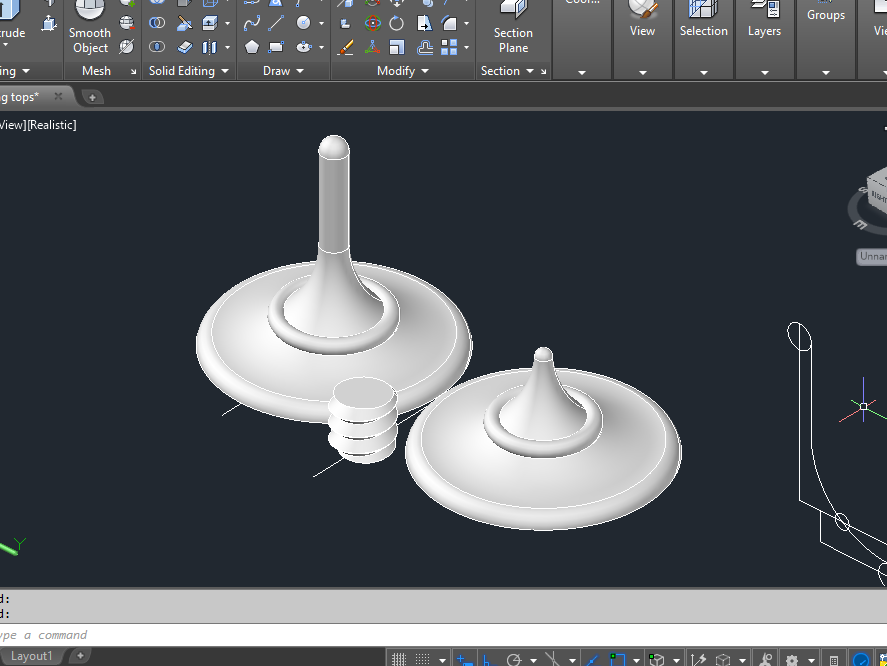Image resolution: width=887 pixels, height=666 pixels.
Task: Select the Less Smooth mesh icon
Action: click(x=127, y=23)
